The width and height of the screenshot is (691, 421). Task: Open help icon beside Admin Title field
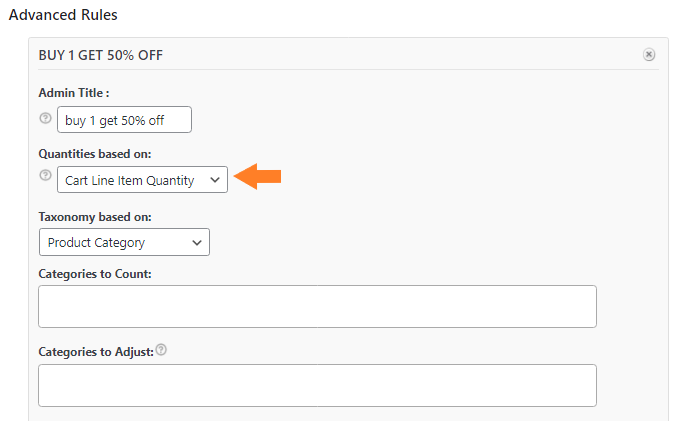45,118
